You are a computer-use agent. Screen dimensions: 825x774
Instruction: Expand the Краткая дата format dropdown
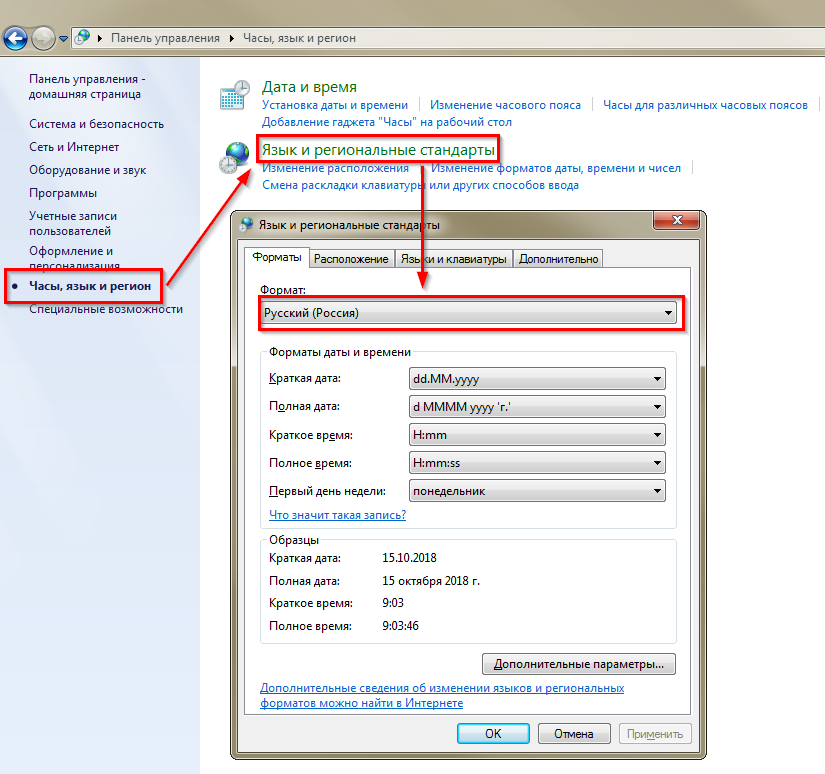pos(537,379)
